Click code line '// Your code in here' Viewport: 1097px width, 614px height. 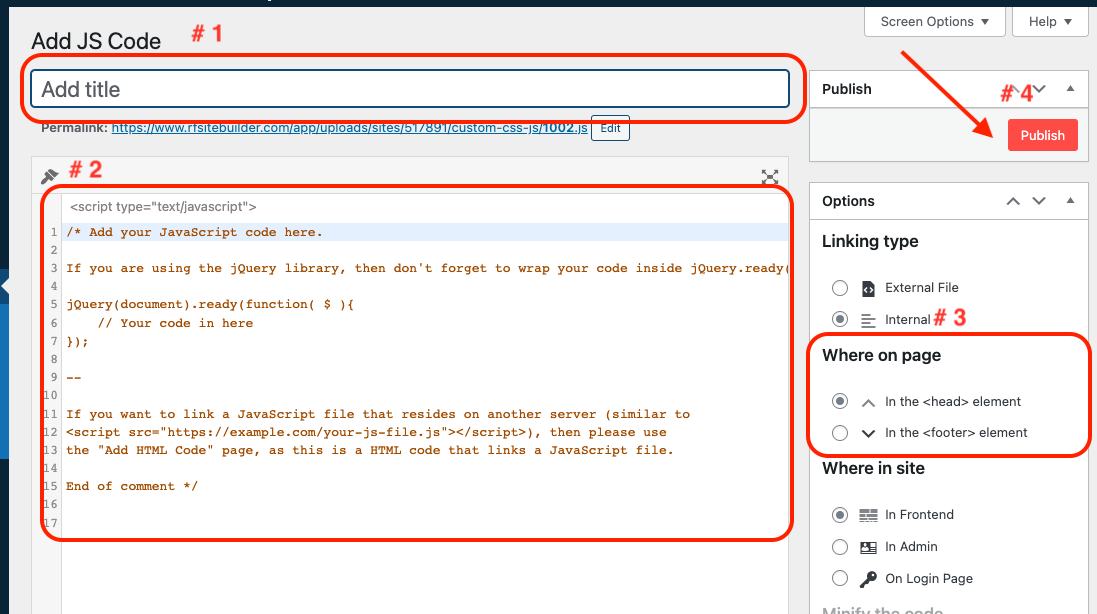175,323
